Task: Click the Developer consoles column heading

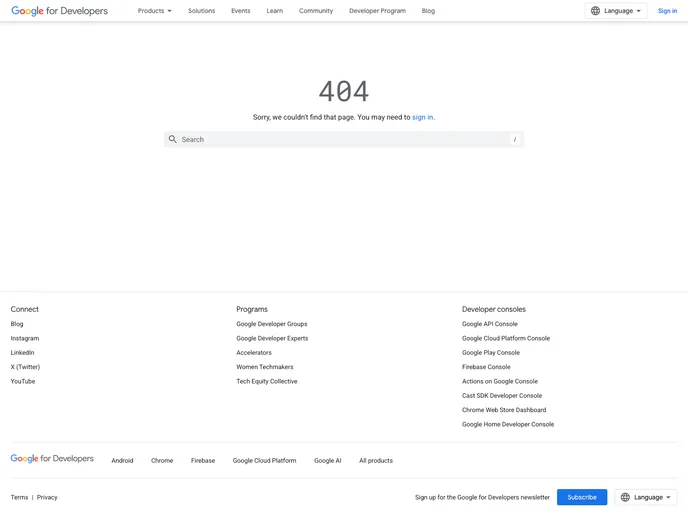Action: point(494,309)
